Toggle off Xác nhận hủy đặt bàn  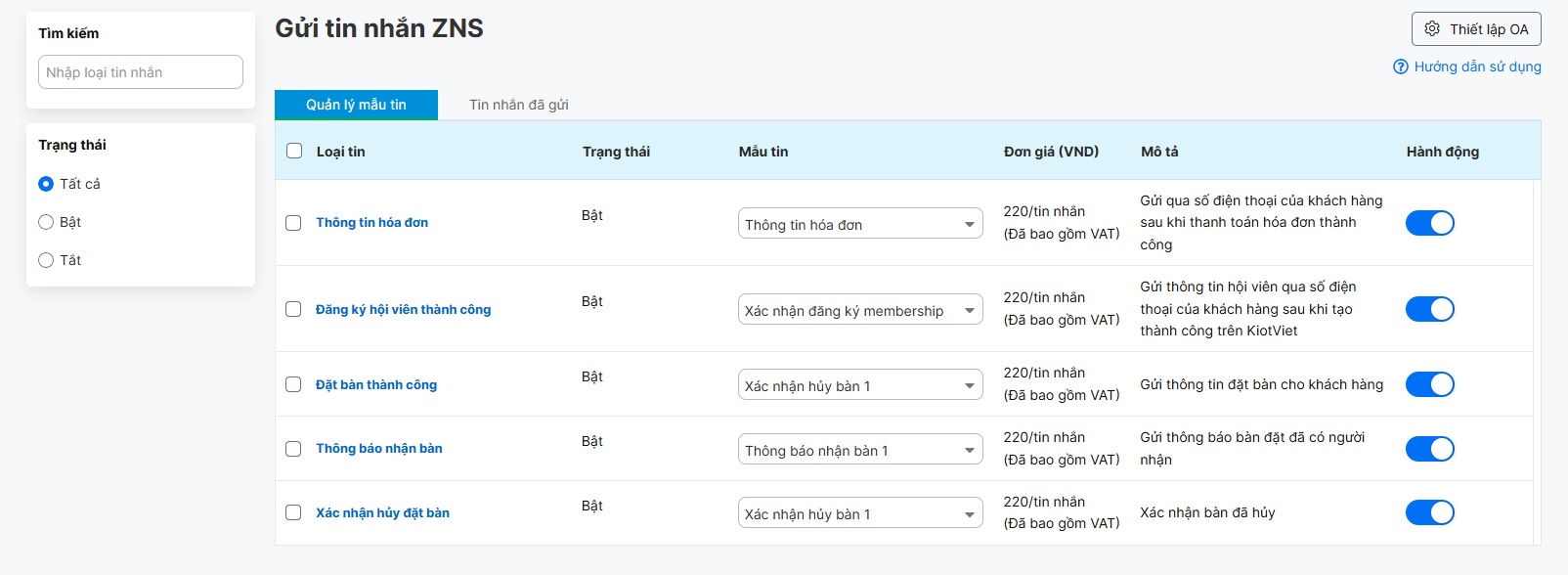point(1430,512)
